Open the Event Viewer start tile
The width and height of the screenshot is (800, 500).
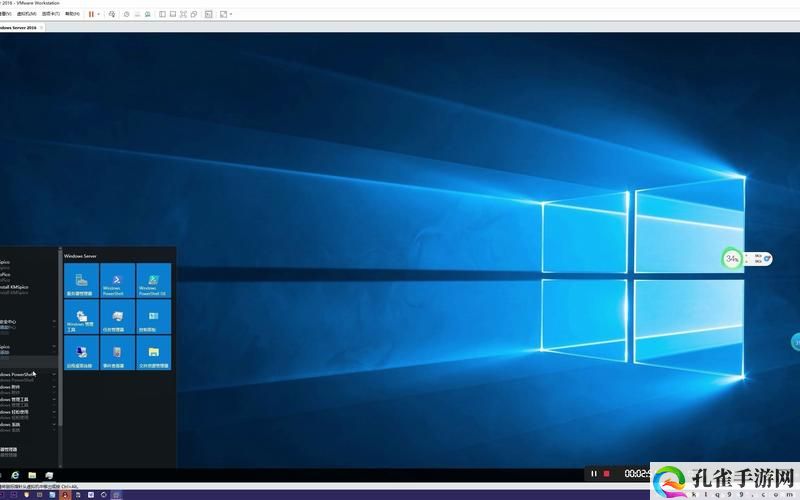[x=117, y=353]
